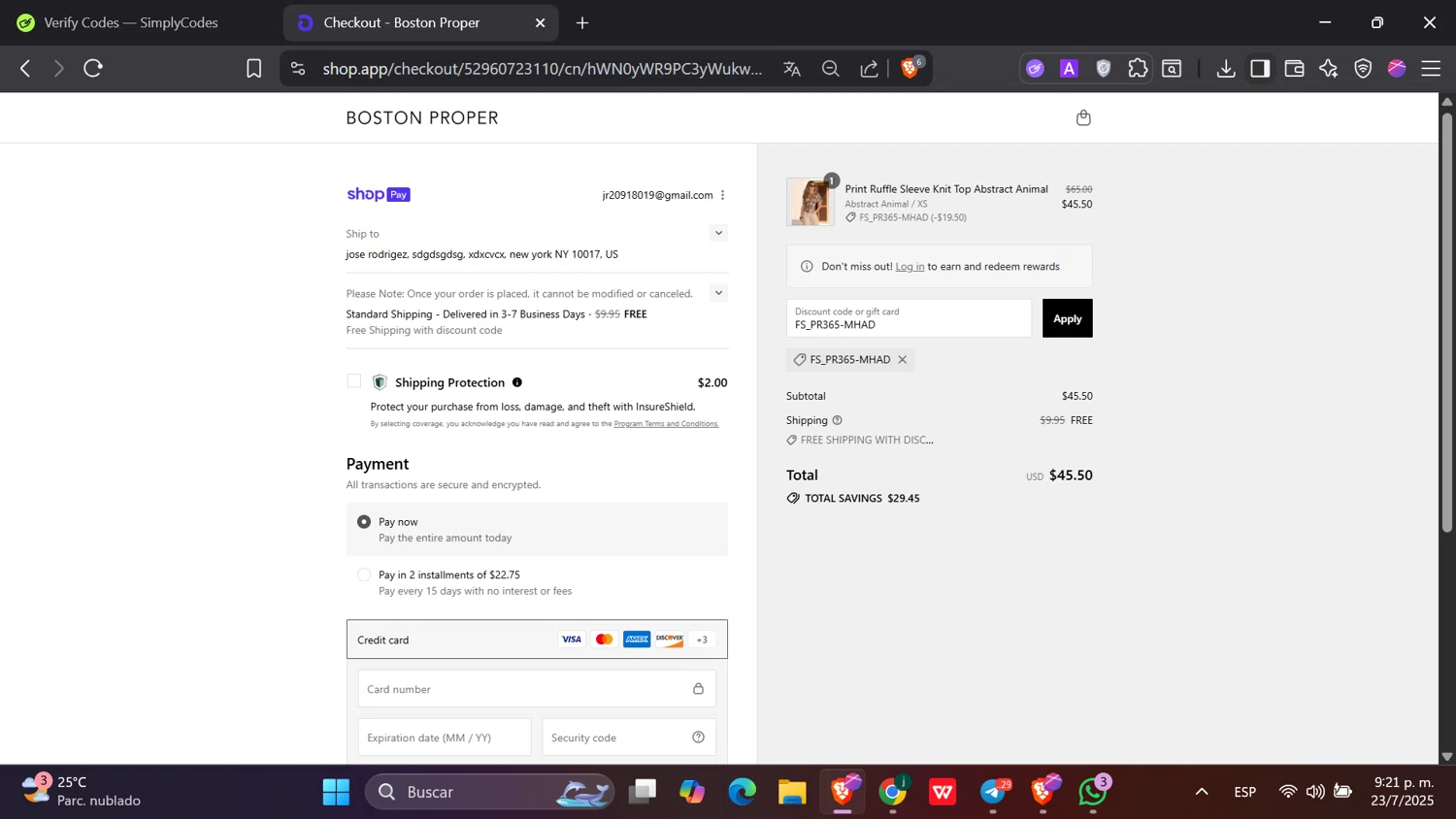Reload the checkout page
The image size is (1456, 819).
(93, 69)
